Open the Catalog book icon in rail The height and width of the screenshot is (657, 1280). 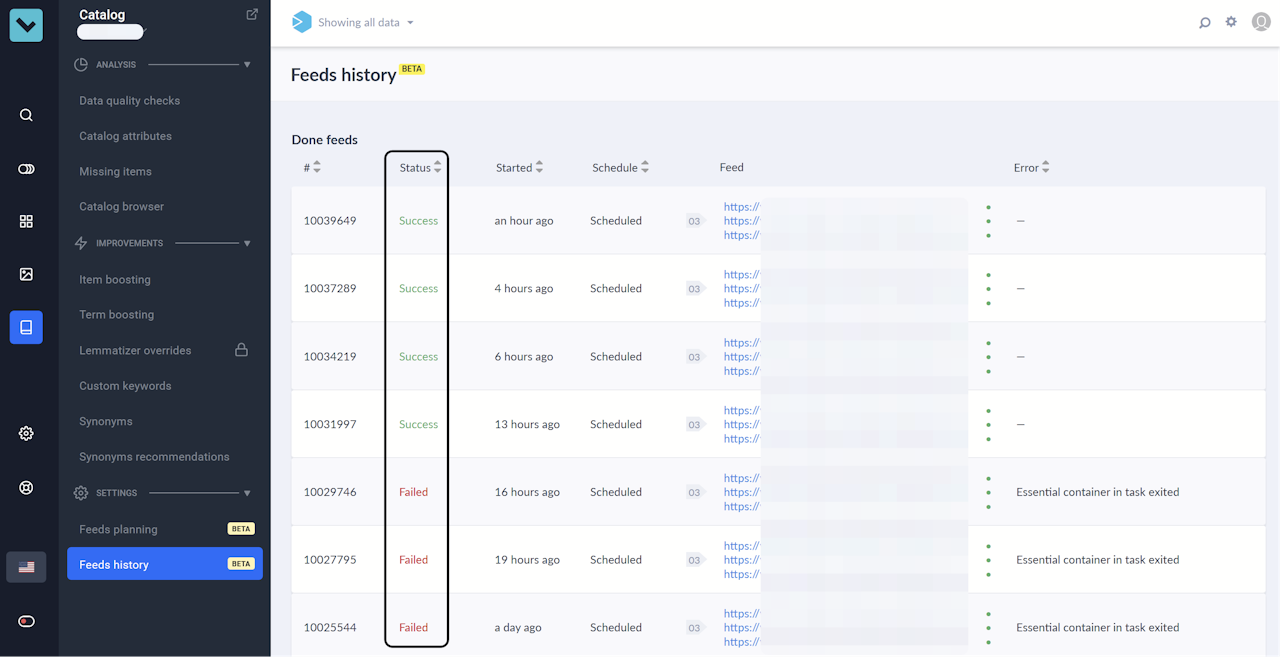(26, 327)
